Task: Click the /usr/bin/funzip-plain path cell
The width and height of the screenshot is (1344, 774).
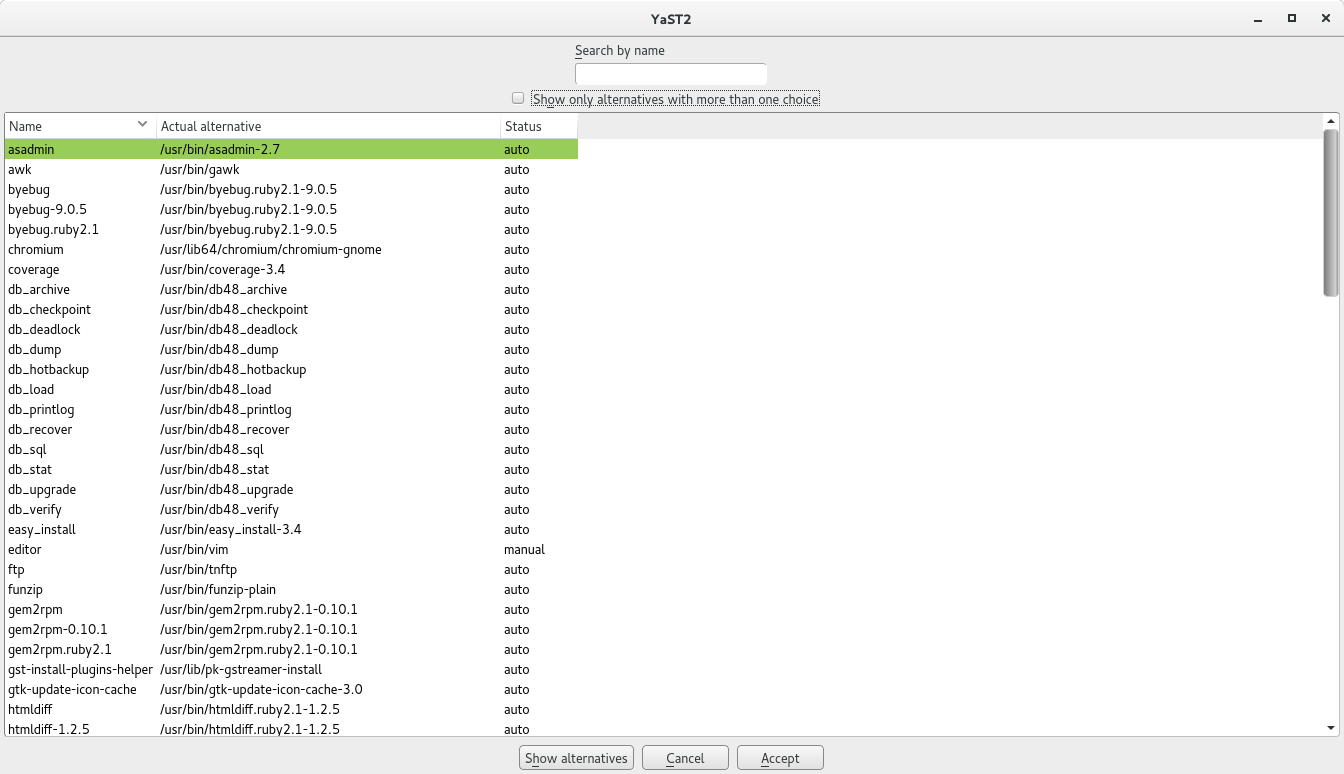Action: (x=218, y=589)
